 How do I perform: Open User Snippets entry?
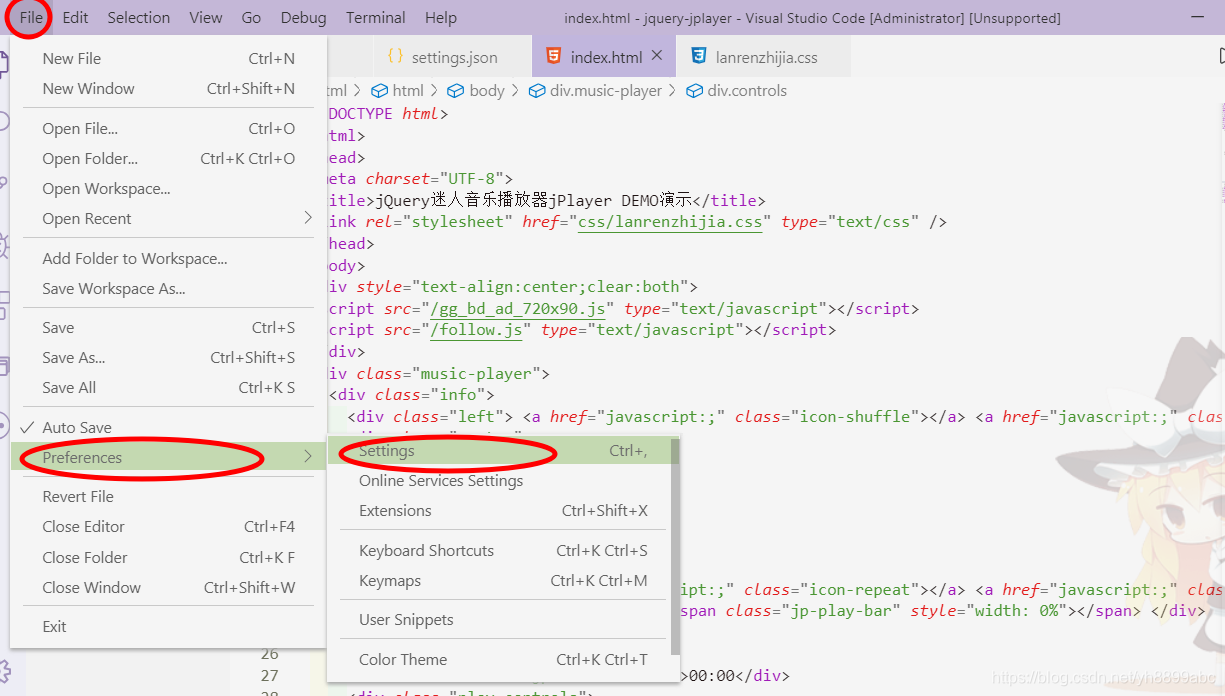500,620
